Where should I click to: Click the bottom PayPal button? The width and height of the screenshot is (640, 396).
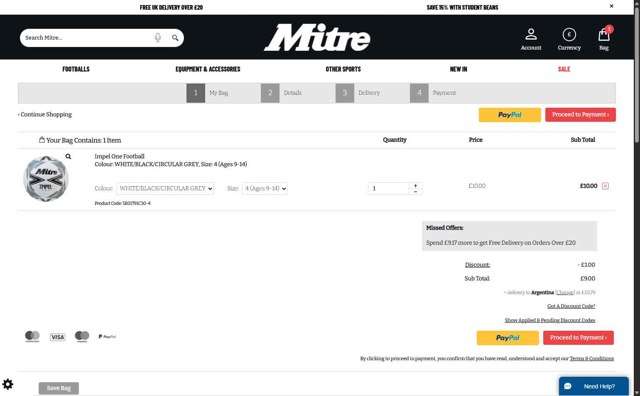pos(507,338)
